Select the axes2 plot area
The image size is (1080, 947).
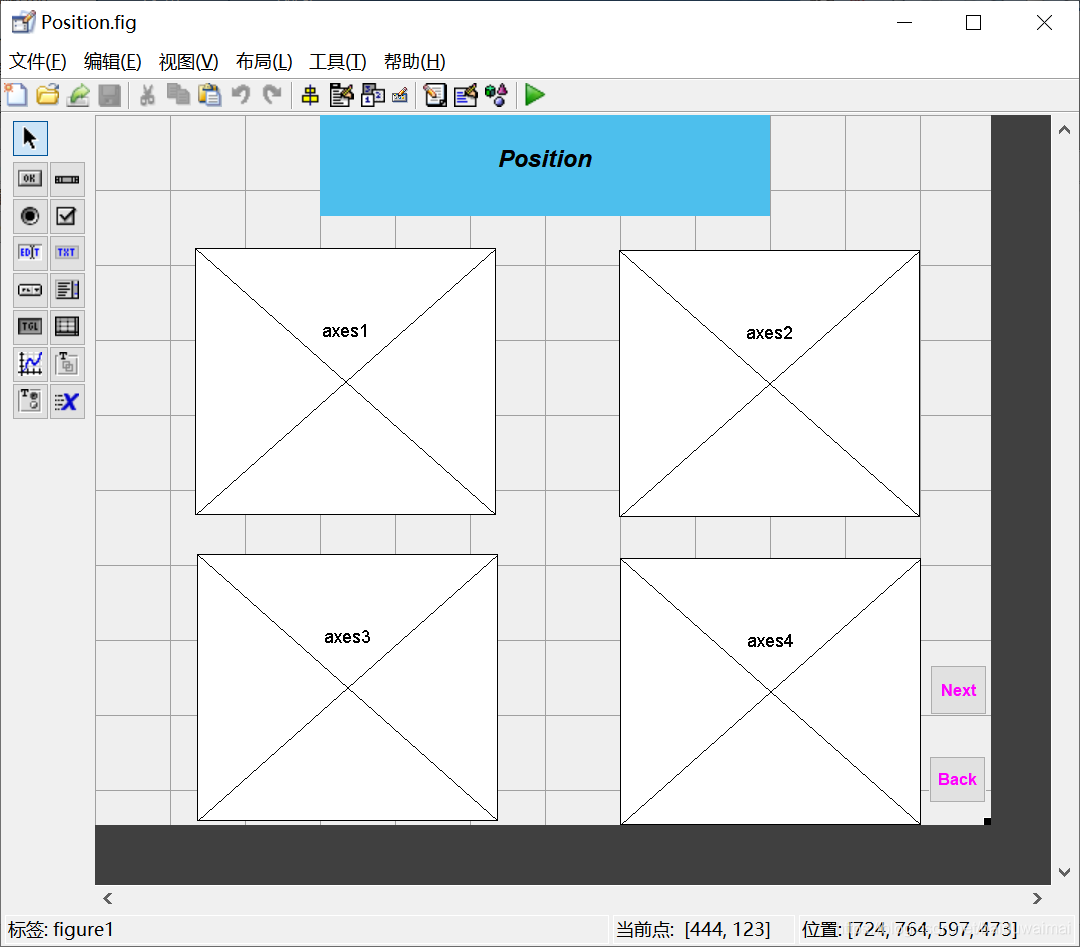[x=769, y=383]
